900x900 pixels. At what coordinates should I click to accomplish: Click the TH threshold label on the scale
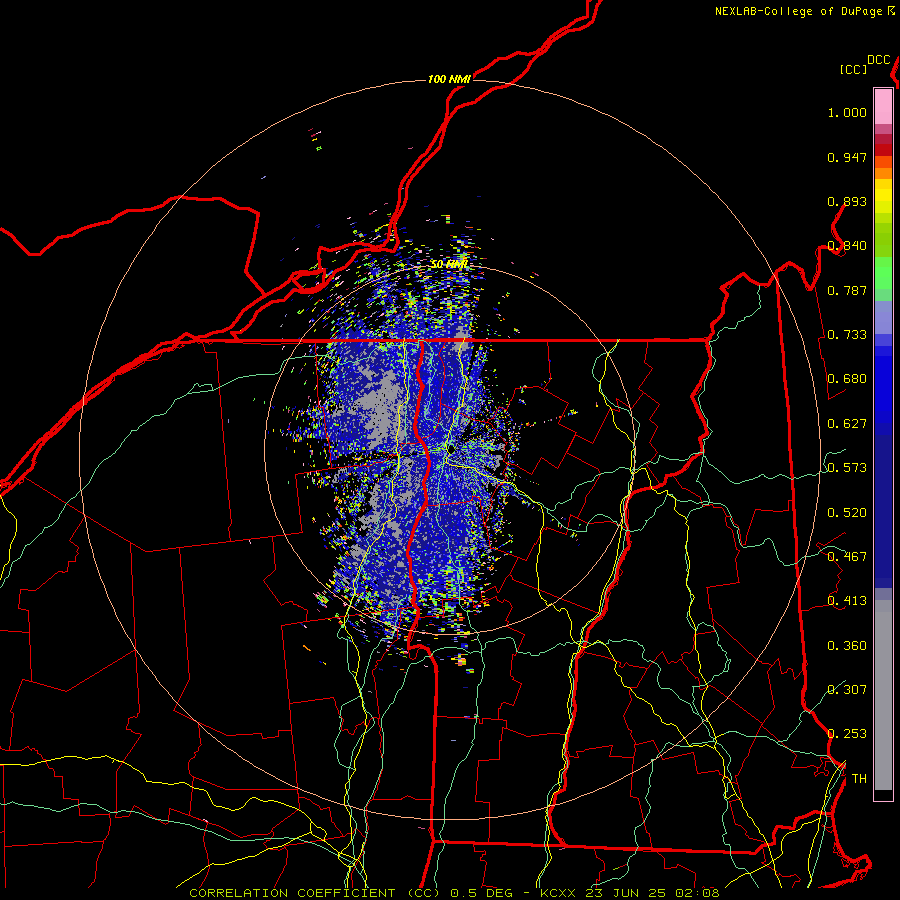tap(859, 779)
